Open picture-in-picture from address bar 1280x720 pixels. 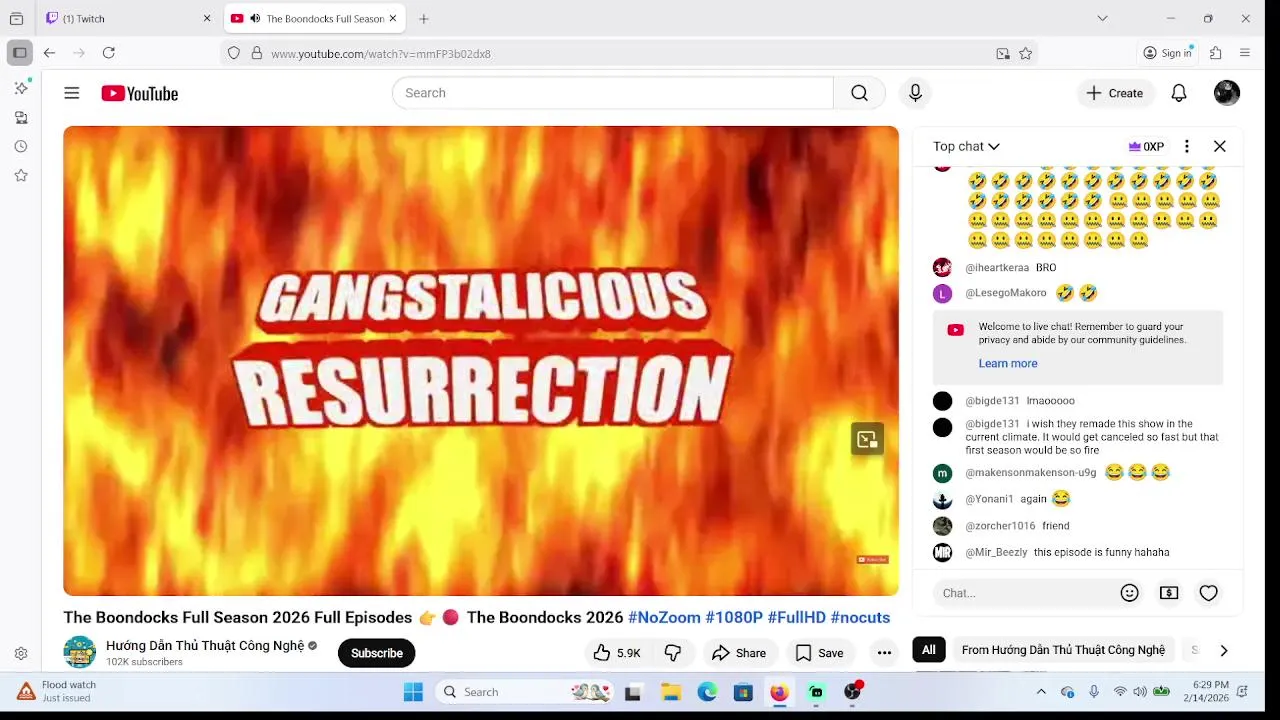point(1003,54)
